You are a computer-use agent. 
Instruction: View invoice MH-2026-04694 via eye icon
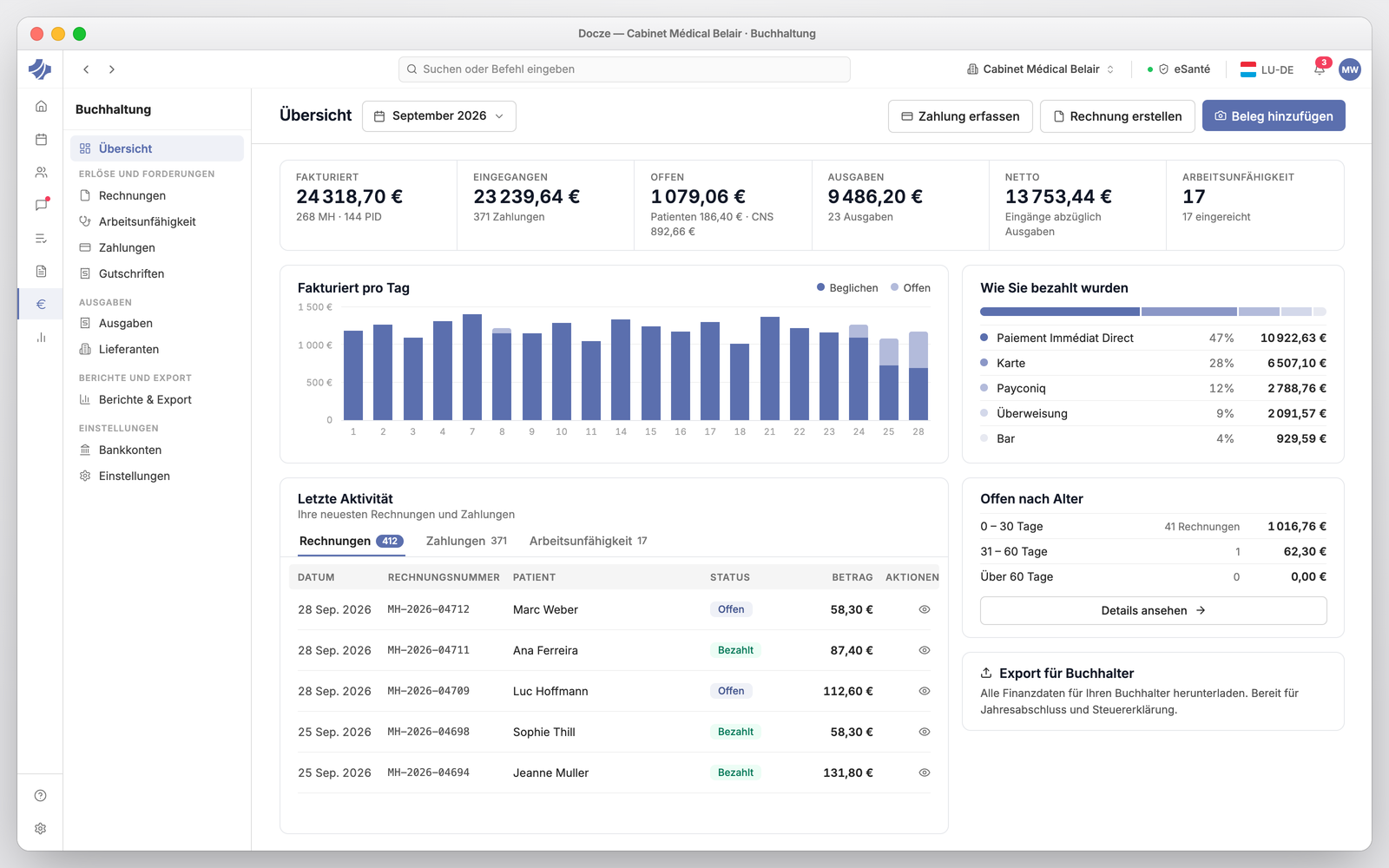pos(925,773)
